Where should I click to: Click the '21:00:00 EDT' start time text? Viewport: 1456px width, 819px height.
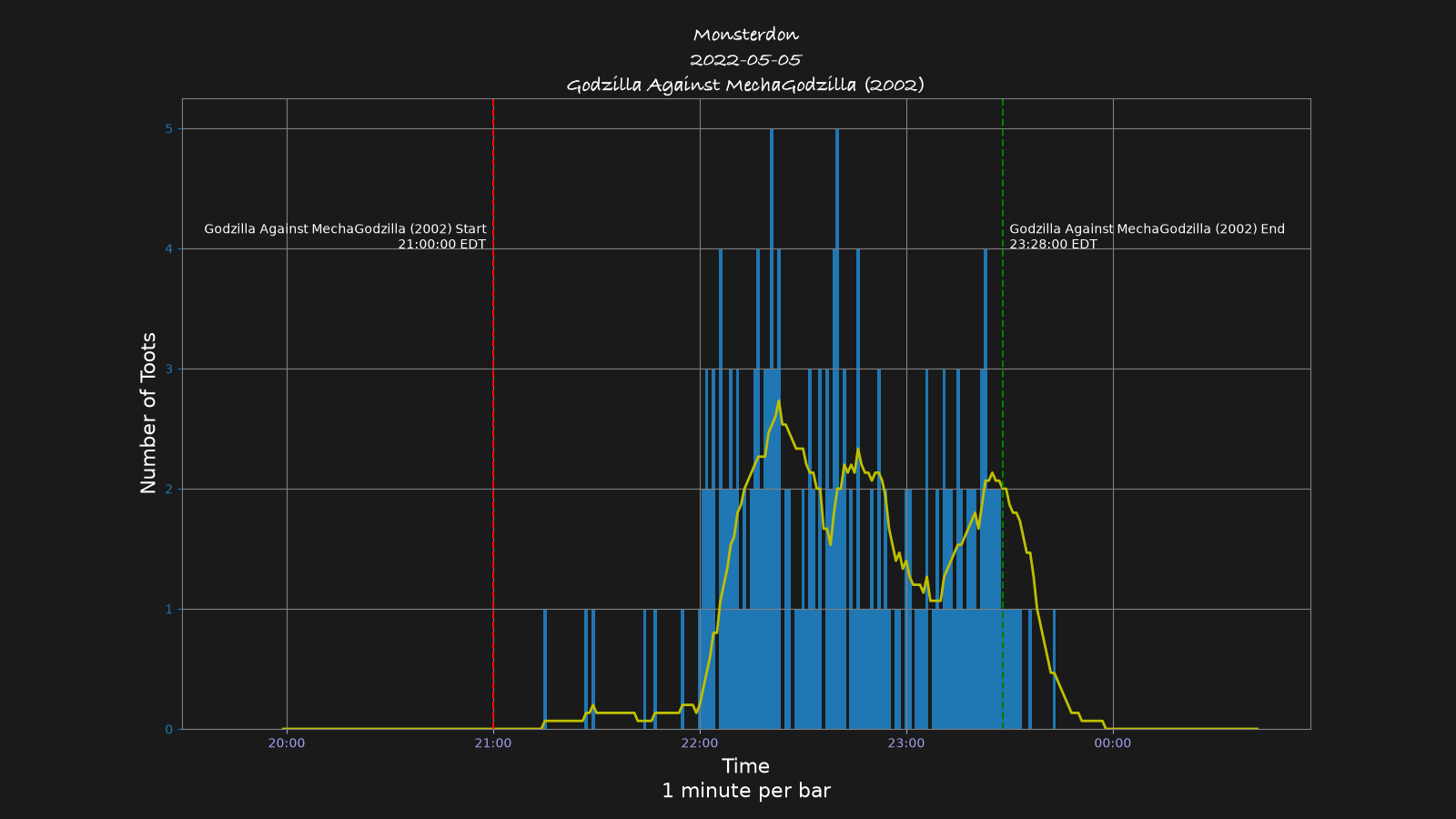click(442, 245)
